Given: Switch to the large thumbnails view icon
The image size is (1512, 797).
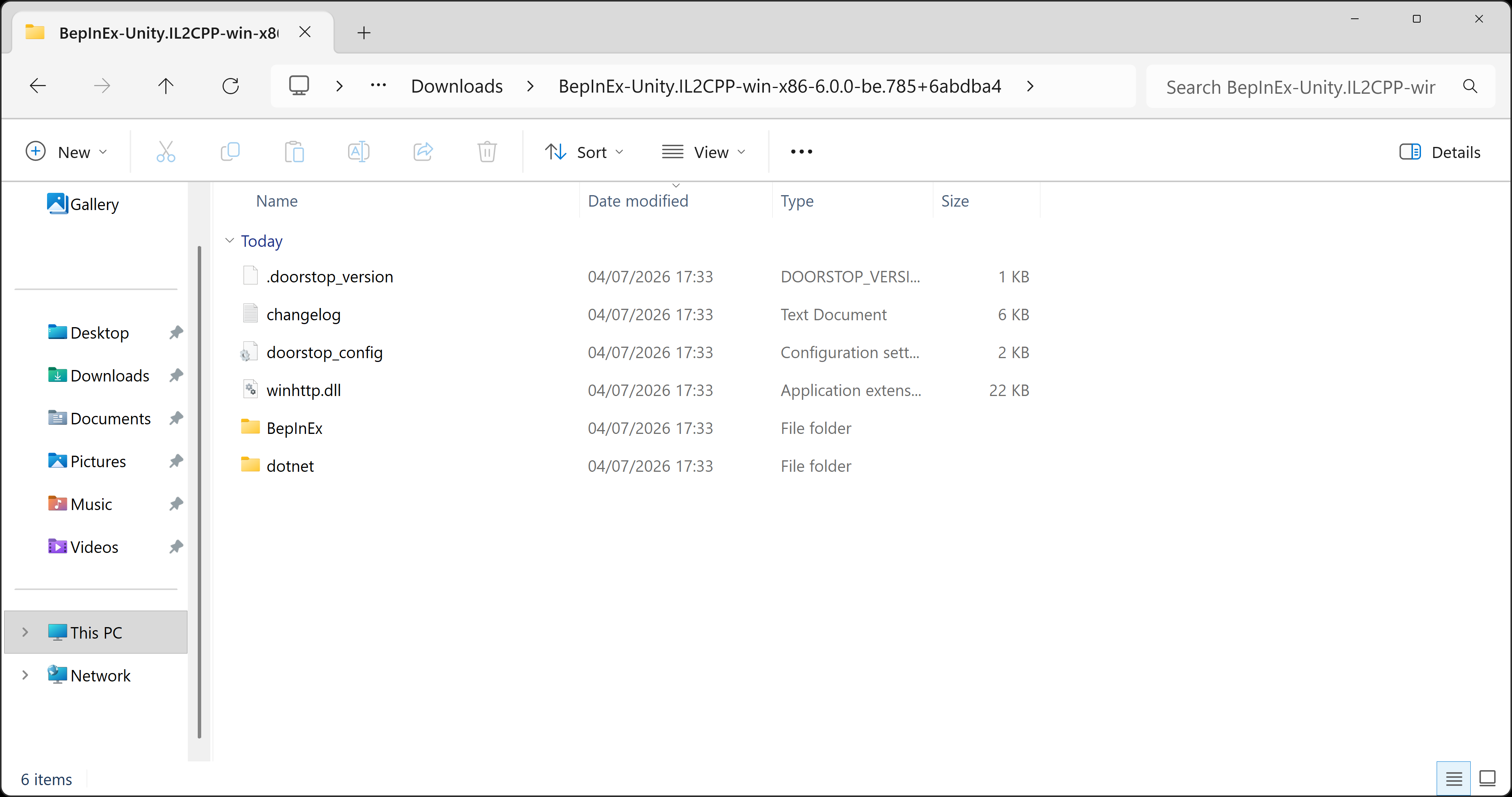Looking at the screenshot, I should tap(1488, 779).
